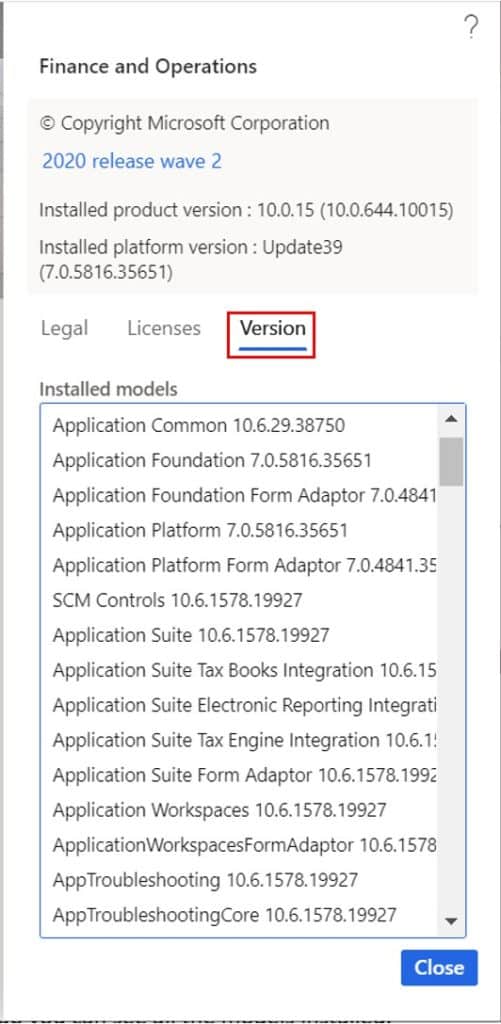Click the scrollbar thumb of Installed models
Viewport: 501px width, 1024px height.
point(451,461)
